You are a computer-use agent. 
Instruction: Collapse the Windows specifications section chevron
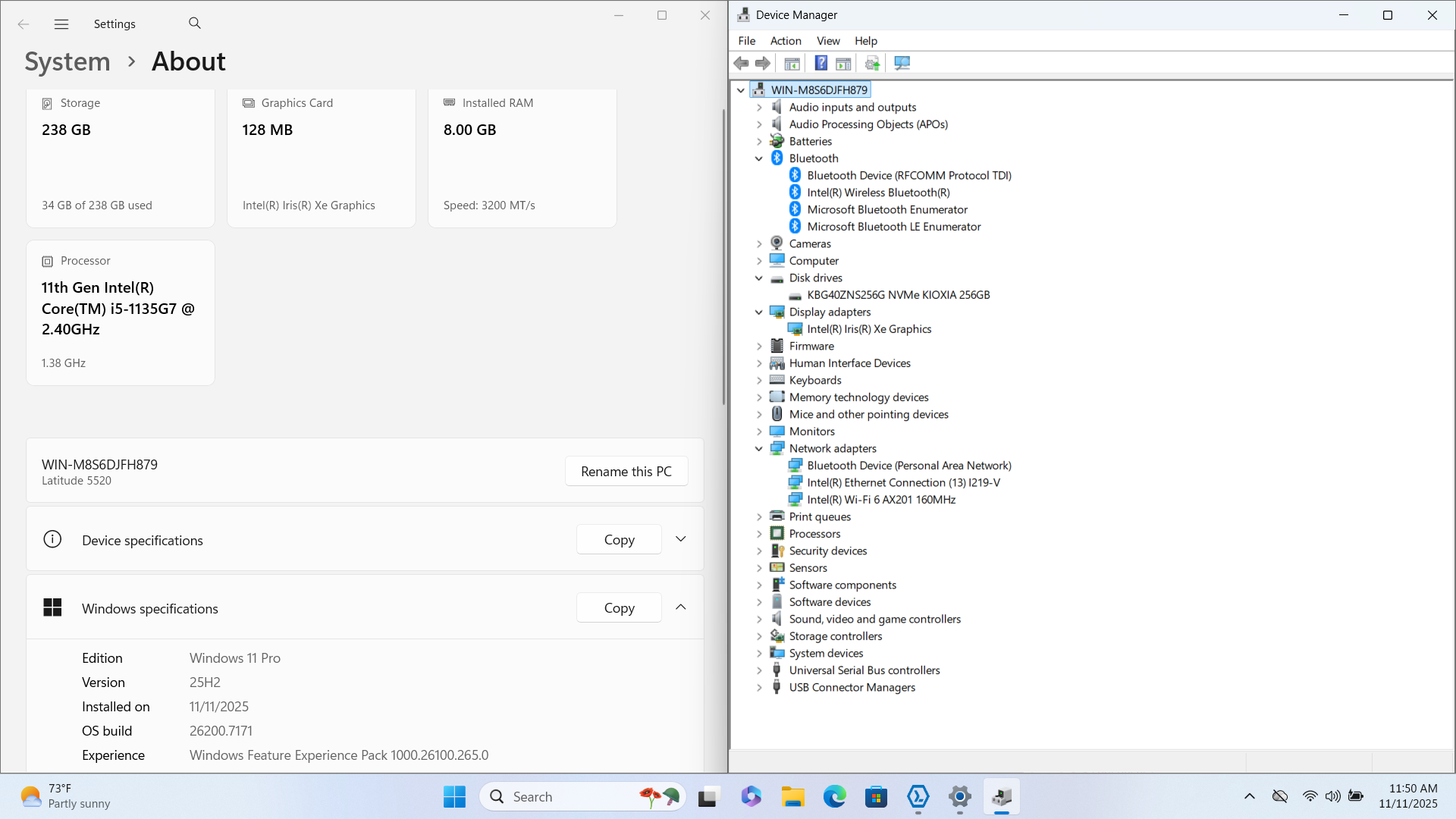(x=681, y=607)
